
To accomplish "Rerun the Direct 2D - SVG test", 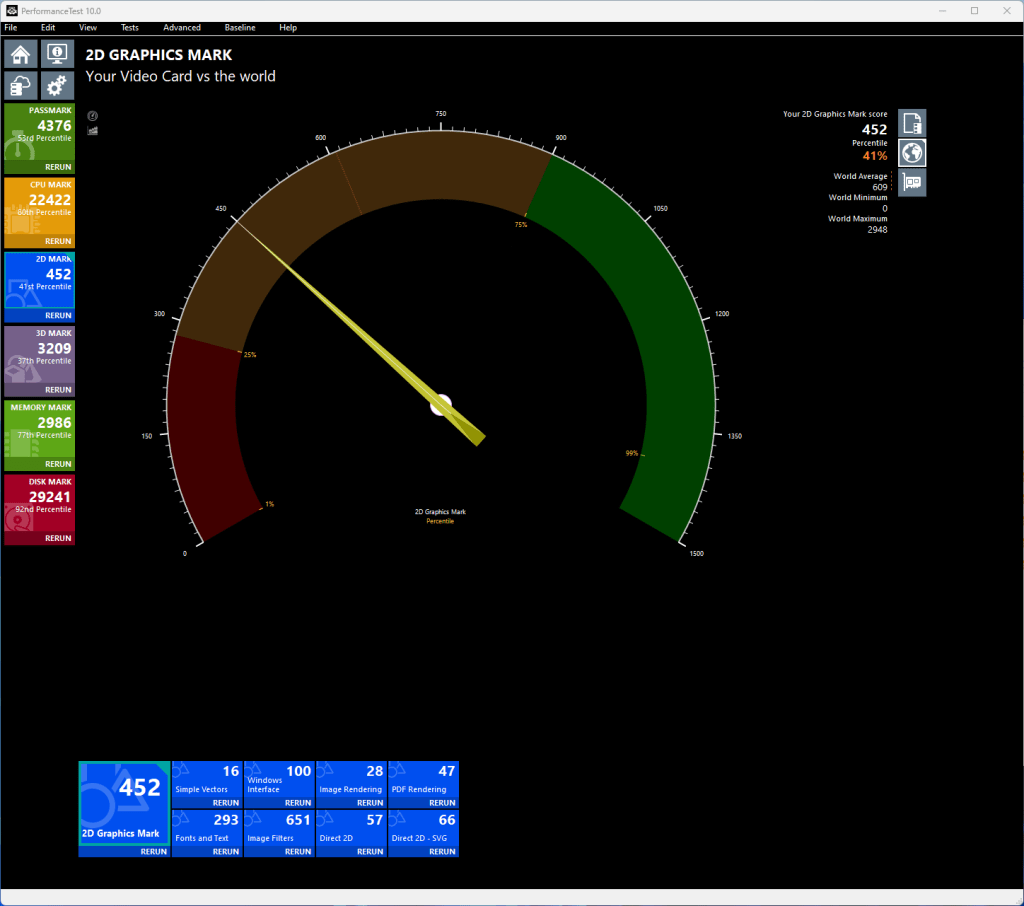I will [x=442, y=852].
